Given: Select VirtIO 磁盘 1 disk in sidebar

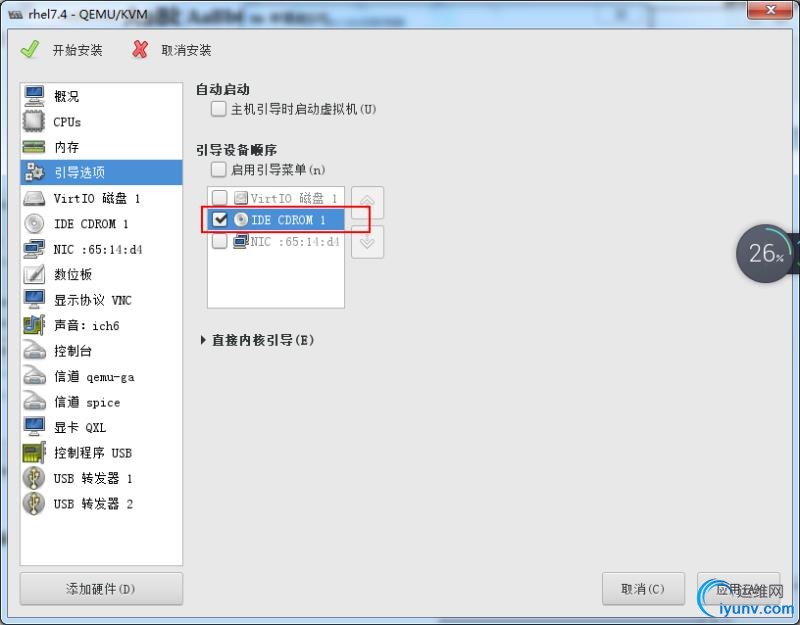Looking at the screenshot, I should pos(101,198).
